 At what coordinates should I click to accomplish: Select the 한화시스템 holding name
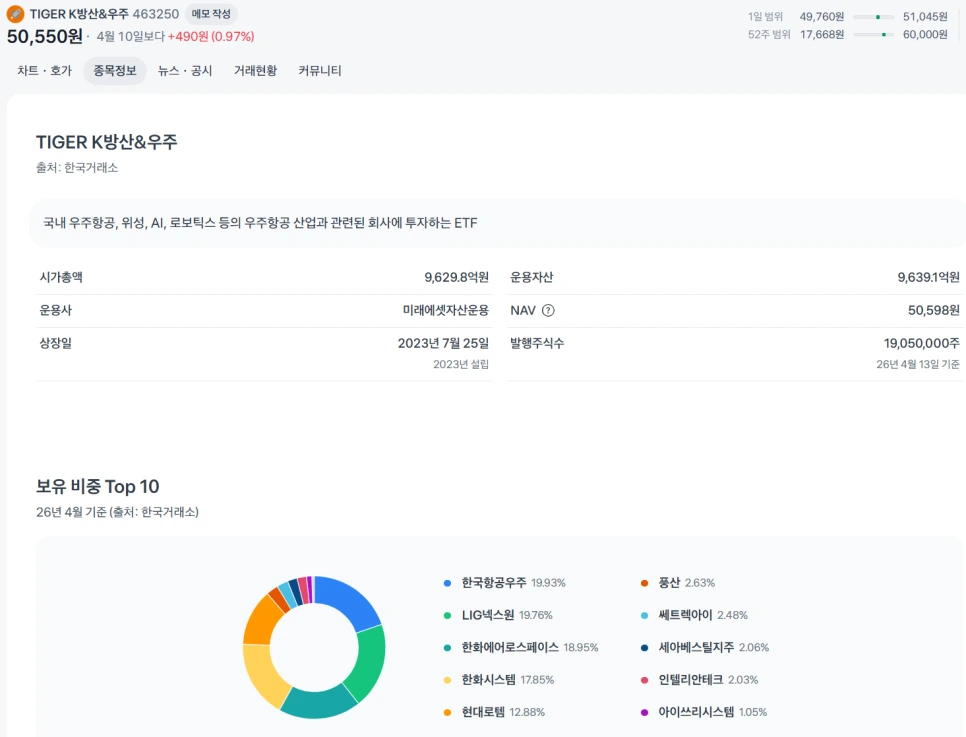(488, 680)
